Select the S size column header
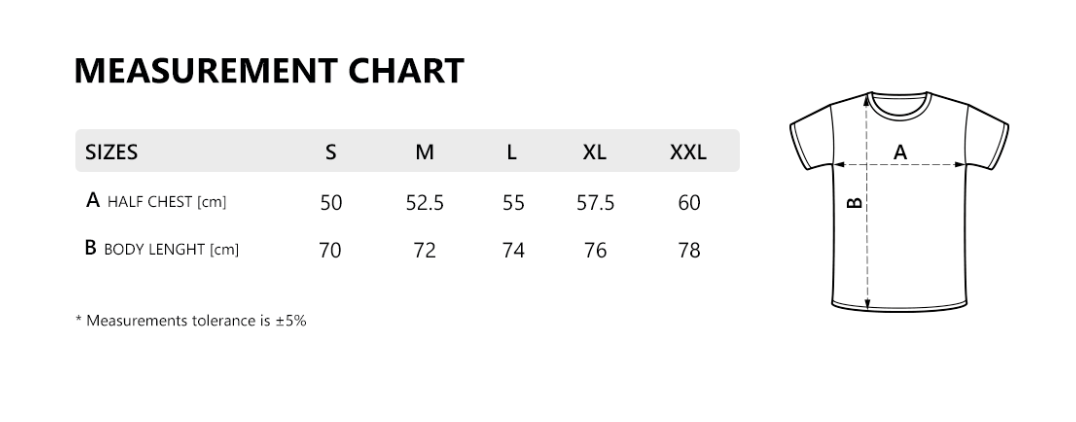 331,152
